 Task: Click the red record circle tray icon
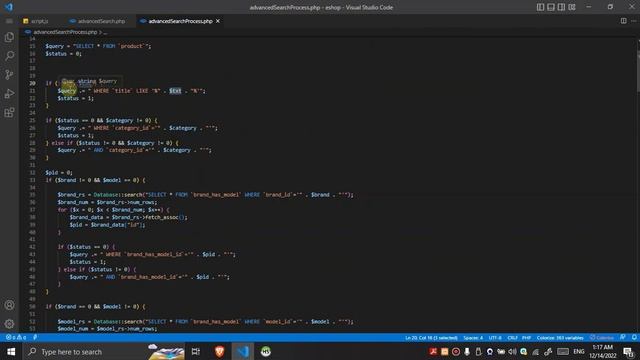pos(456,351)
